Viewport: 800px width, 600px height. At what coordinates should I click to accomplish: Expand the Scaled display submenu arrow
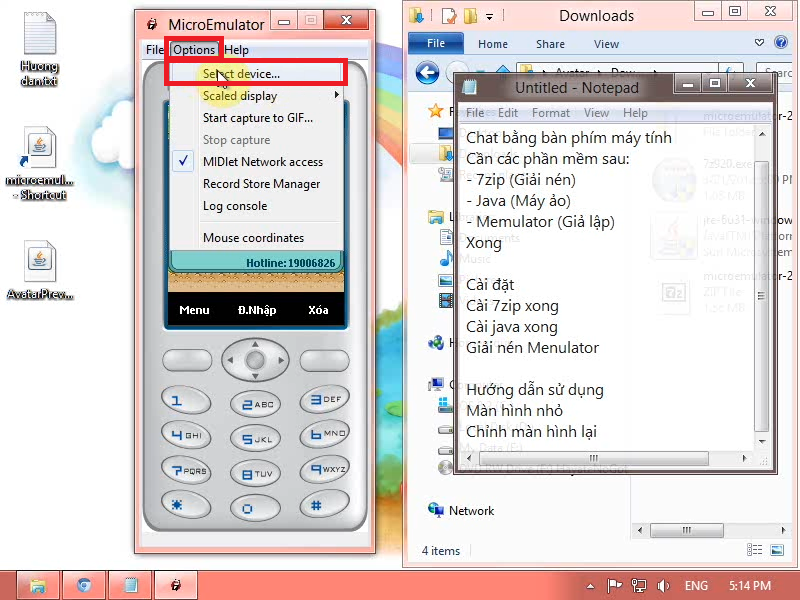(x=336, y=95)
